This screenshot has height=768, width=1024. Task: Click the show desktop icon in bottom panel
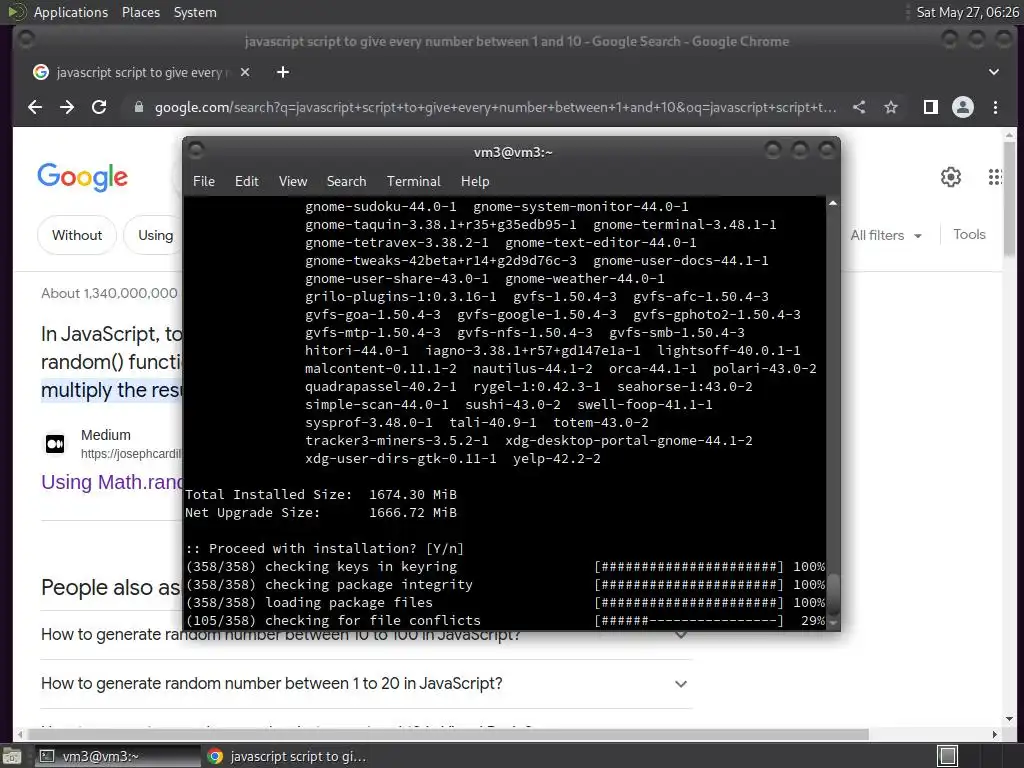click(x=12, y=756)
